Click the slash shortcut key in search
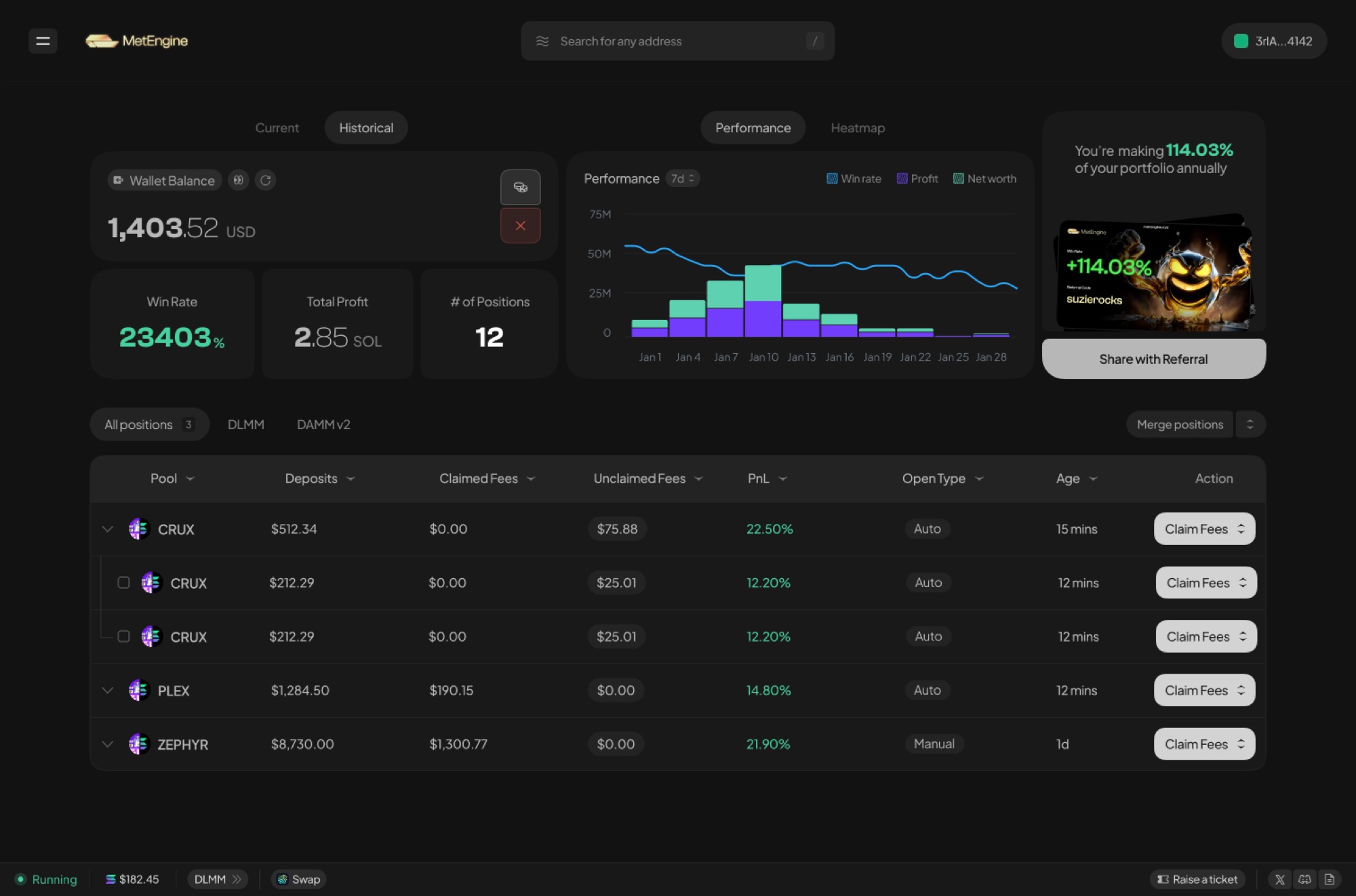Image resolution: width=1356 pixels, height=896 pixels. 815,41
